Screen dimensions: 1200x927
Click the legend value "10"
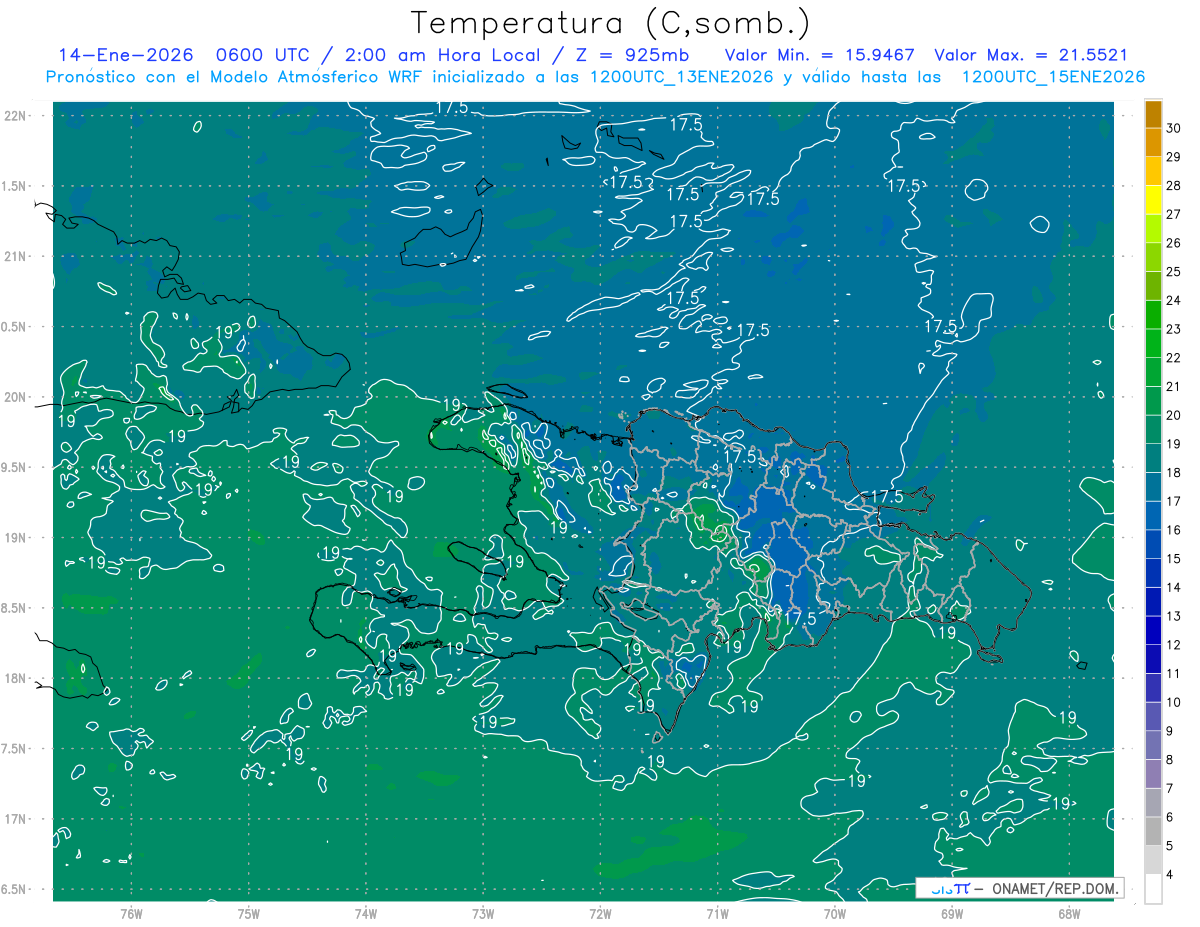pos(1174,702)
